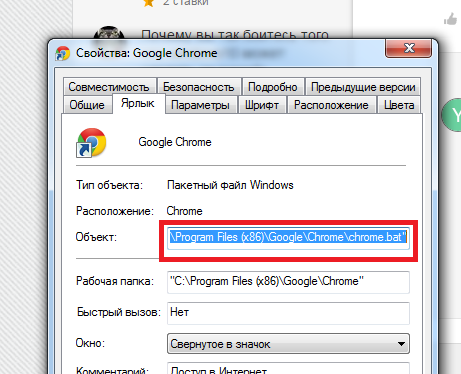Click the Быстрый вызов label
The width and height of the screenshot is (461, 374).
point(119,312)
